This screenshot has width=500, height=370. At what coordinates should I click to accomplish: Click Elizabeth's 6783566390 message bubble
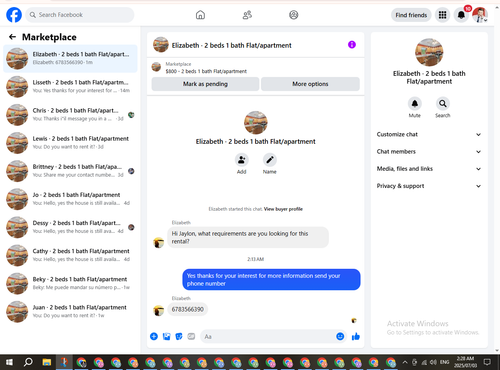click(188, 309)
